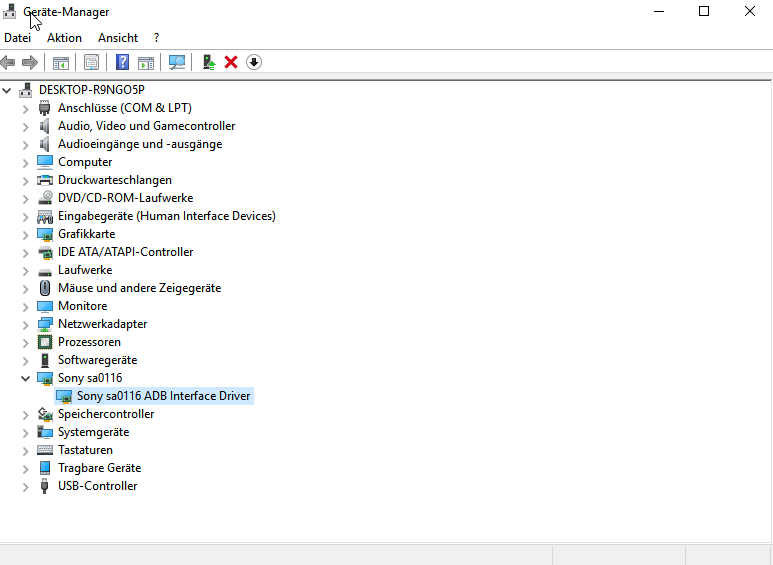Expand Druckwarteschlangen category
The width and height of the screenshot is (773, 565).
coord(26,180)
